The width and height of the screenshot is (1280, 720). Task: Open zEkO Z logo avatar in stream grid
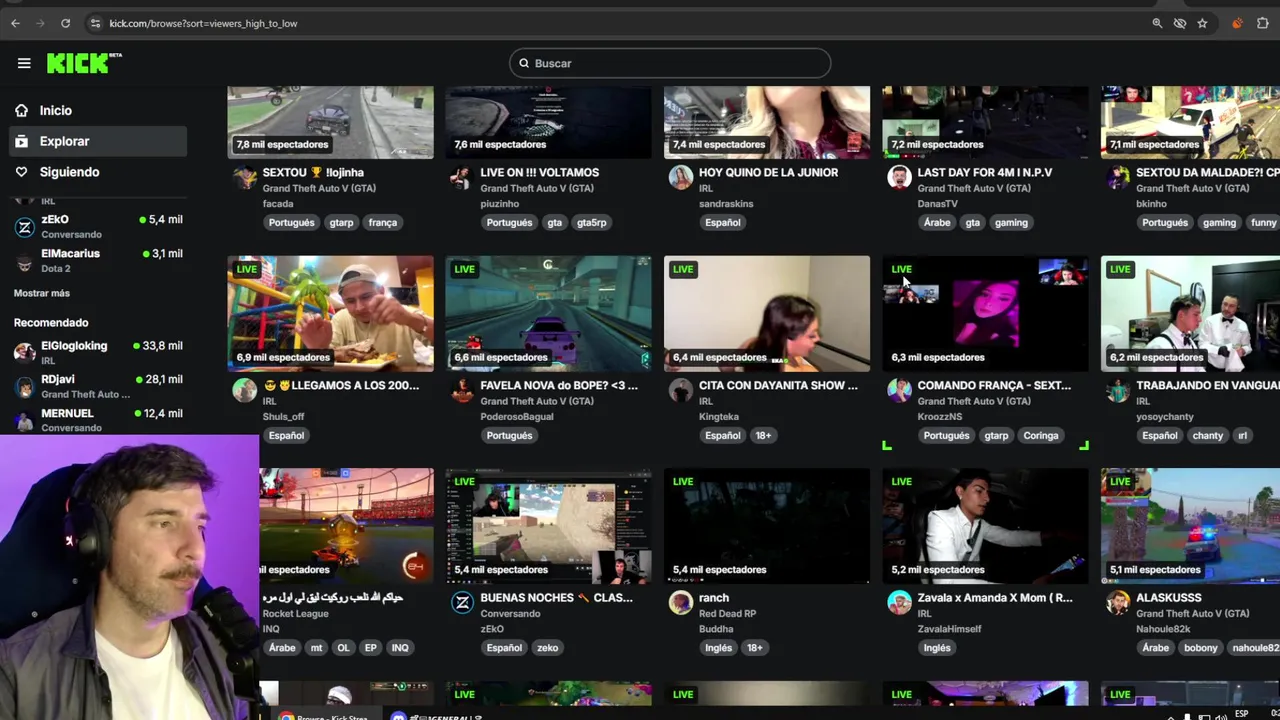coord(462,602)
